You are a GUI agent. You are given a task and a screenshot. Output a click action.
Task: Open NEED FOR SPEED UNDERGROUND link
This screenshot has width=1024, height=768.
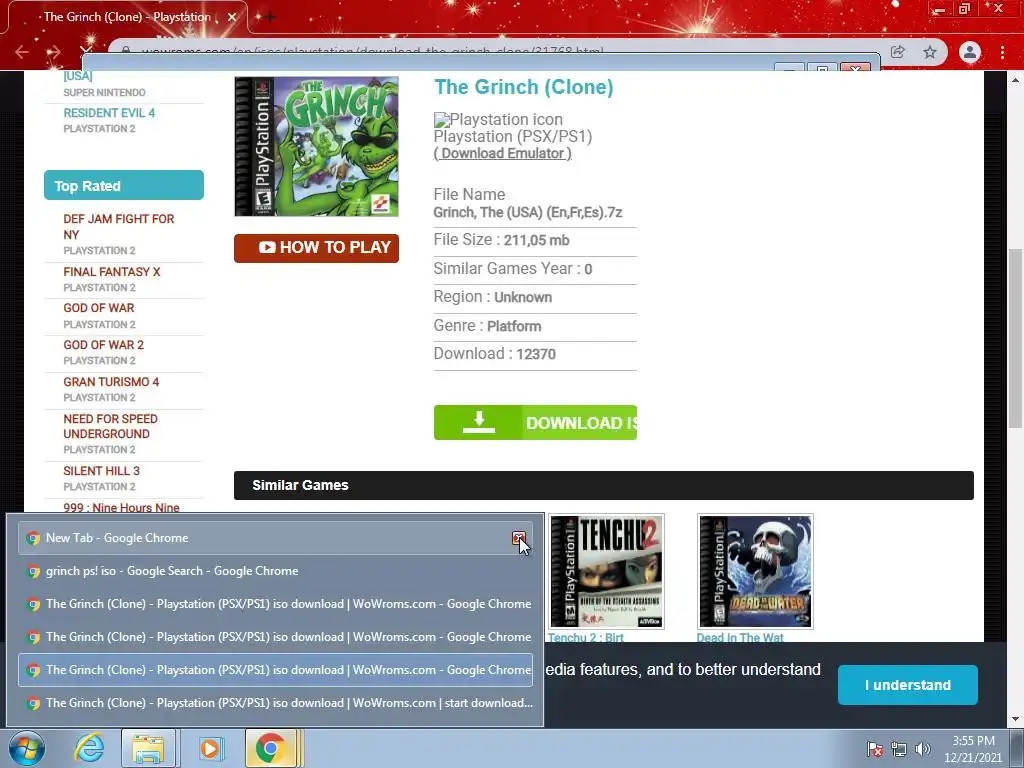coord(110,426)
